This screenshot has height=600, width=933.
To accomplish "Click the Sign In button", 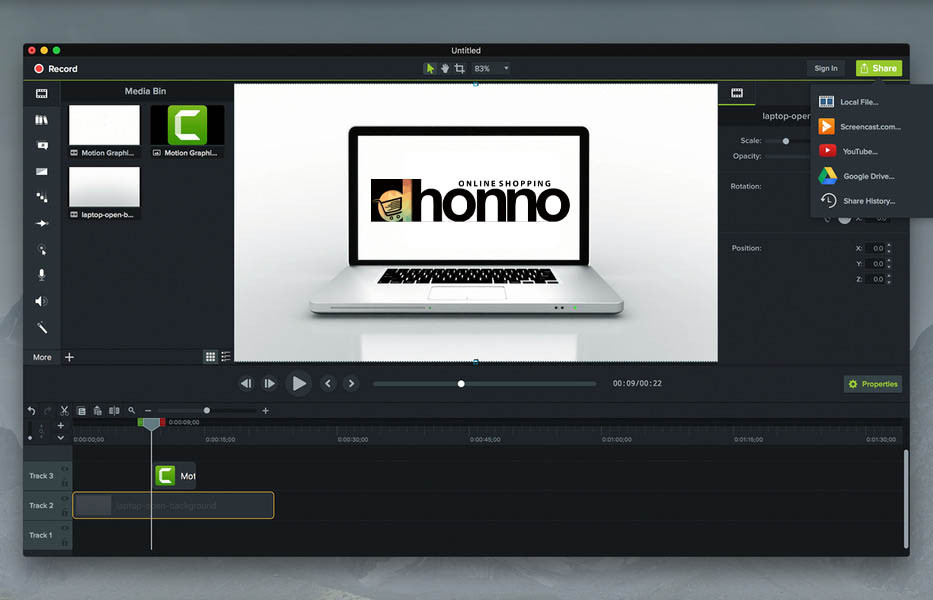I will (826, 68).
